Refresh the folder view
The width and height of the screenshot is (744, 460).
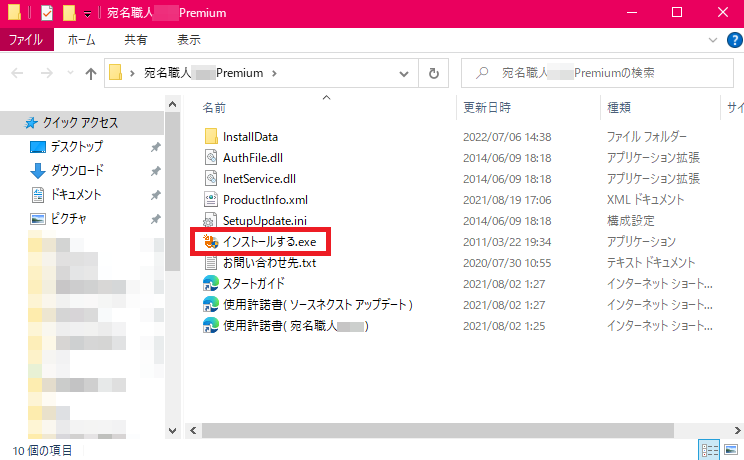434,73
